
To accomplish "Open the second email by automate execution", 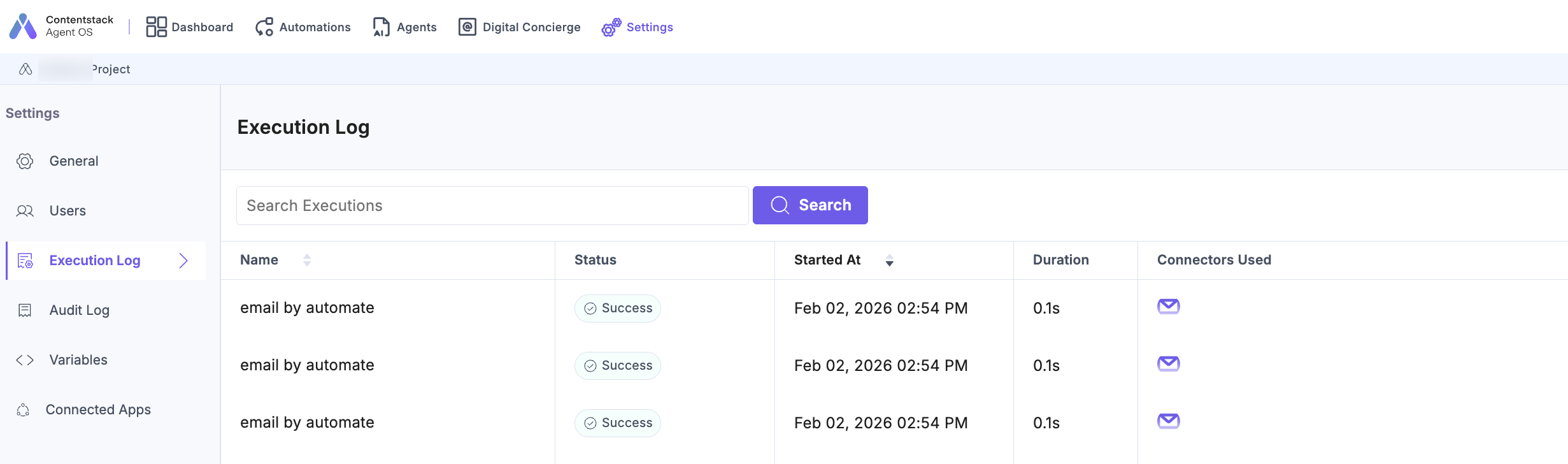I will [307, 365].
